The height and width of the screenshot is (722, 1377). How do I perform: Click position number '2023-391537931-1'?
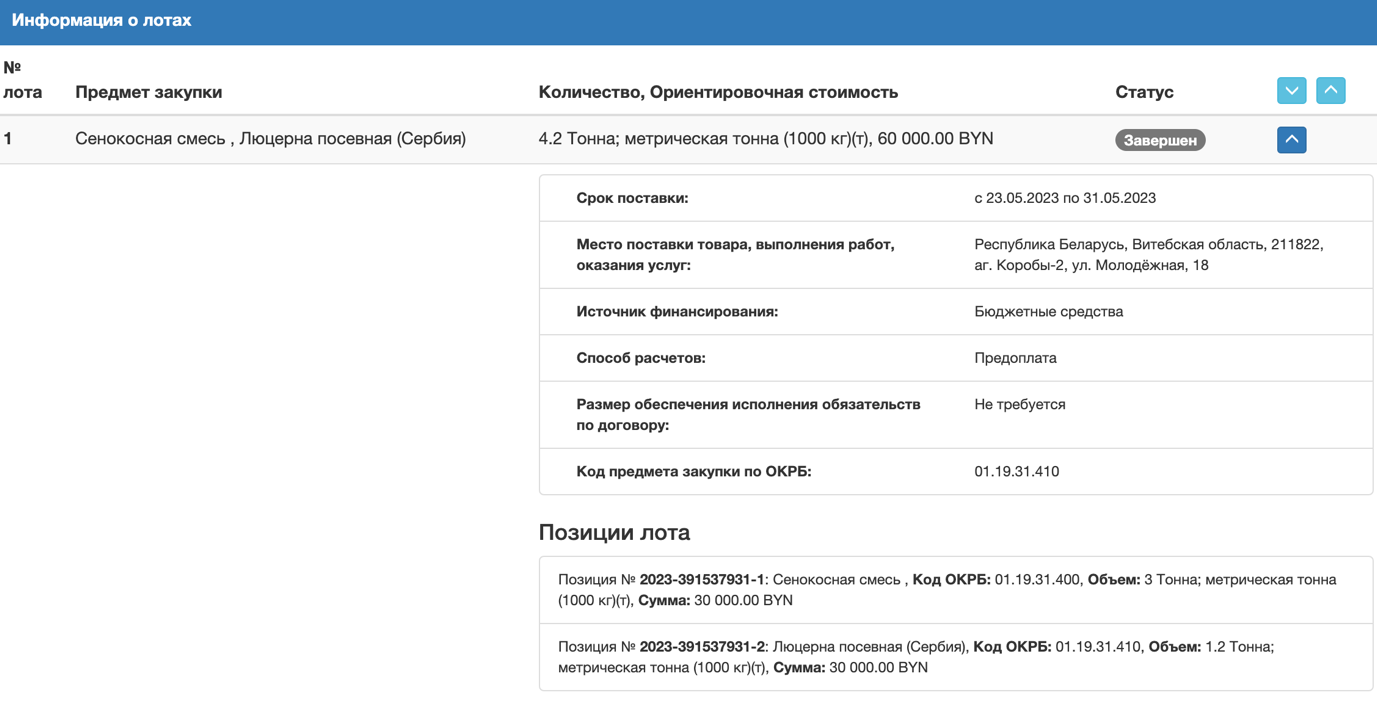[702, 579]
